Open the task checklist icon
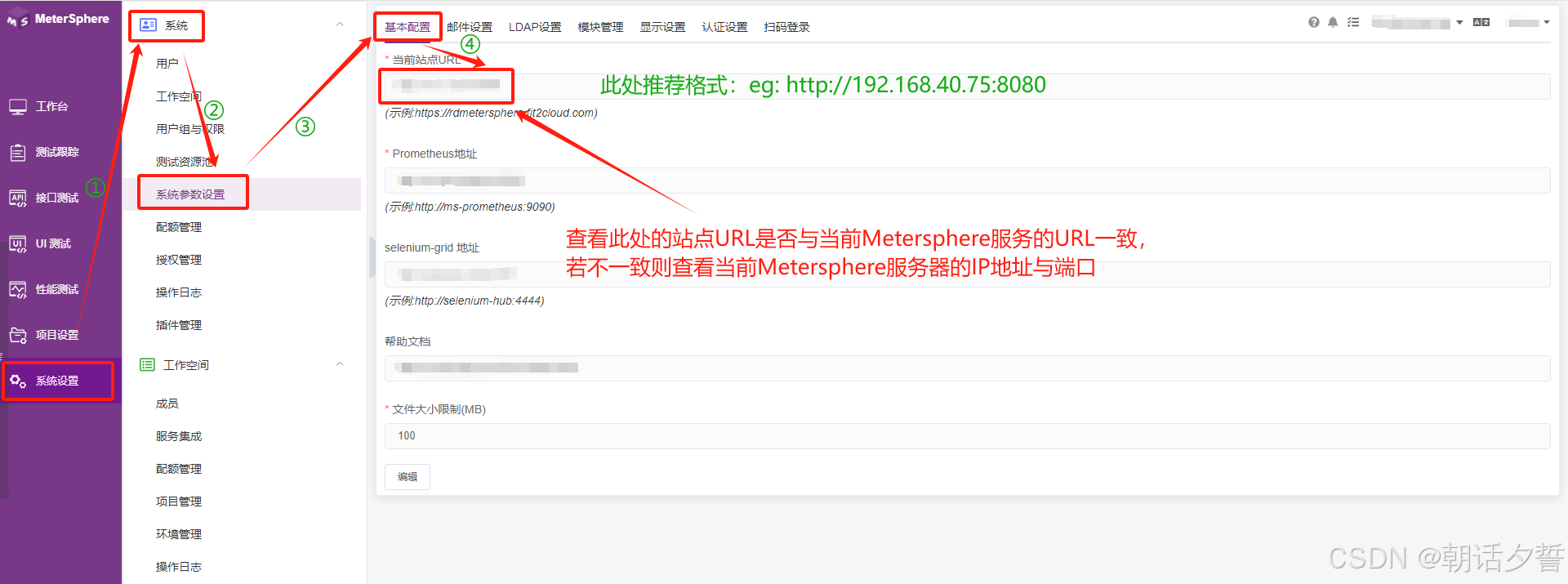This screenshot has height=584, width=1568. (1353, 23)
